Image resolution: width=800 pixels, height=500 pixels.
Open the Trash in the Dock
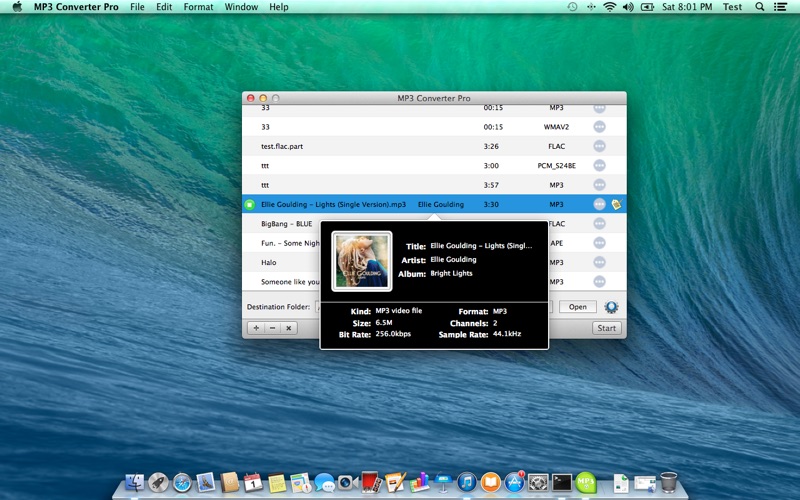668,482
